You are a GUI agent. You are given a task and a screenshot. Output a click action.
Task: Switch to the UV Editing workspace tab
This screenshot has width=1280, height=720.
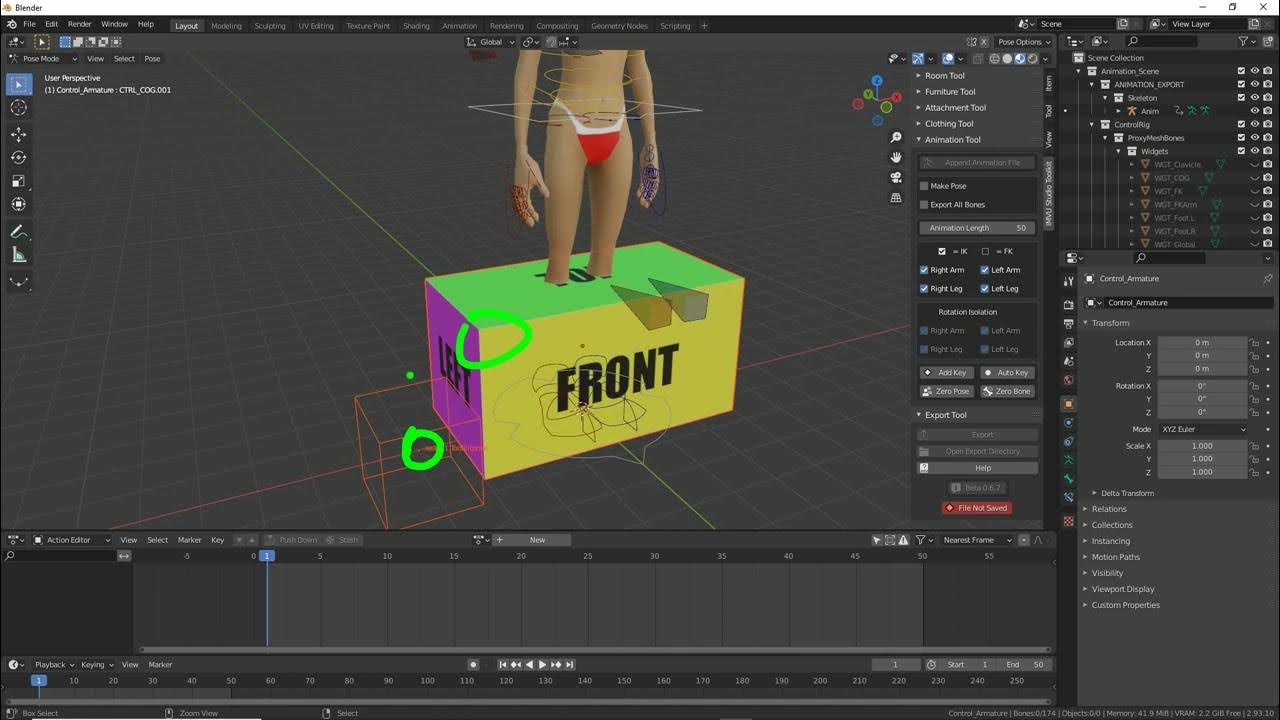pyautogui.click(x=316, y=26)
